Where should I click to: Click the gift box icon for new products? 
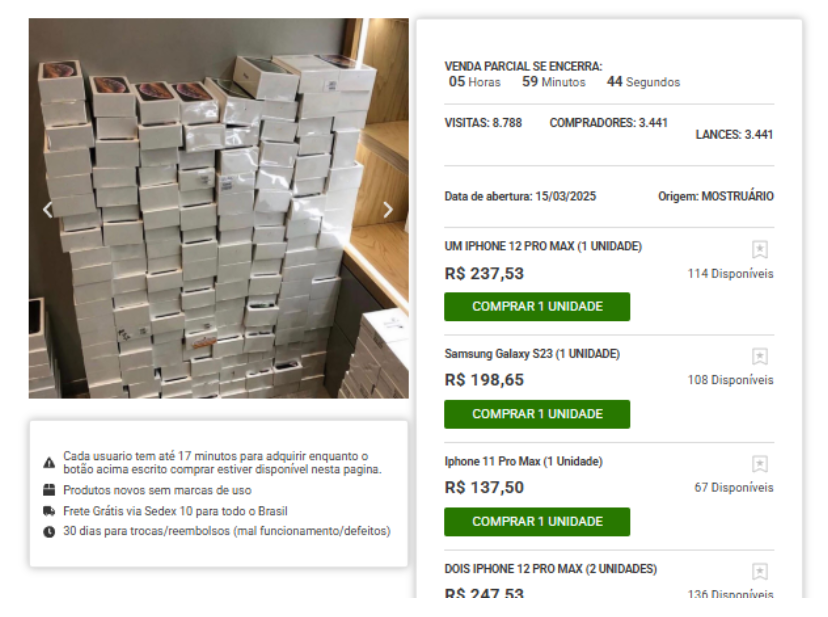[49, 491]
